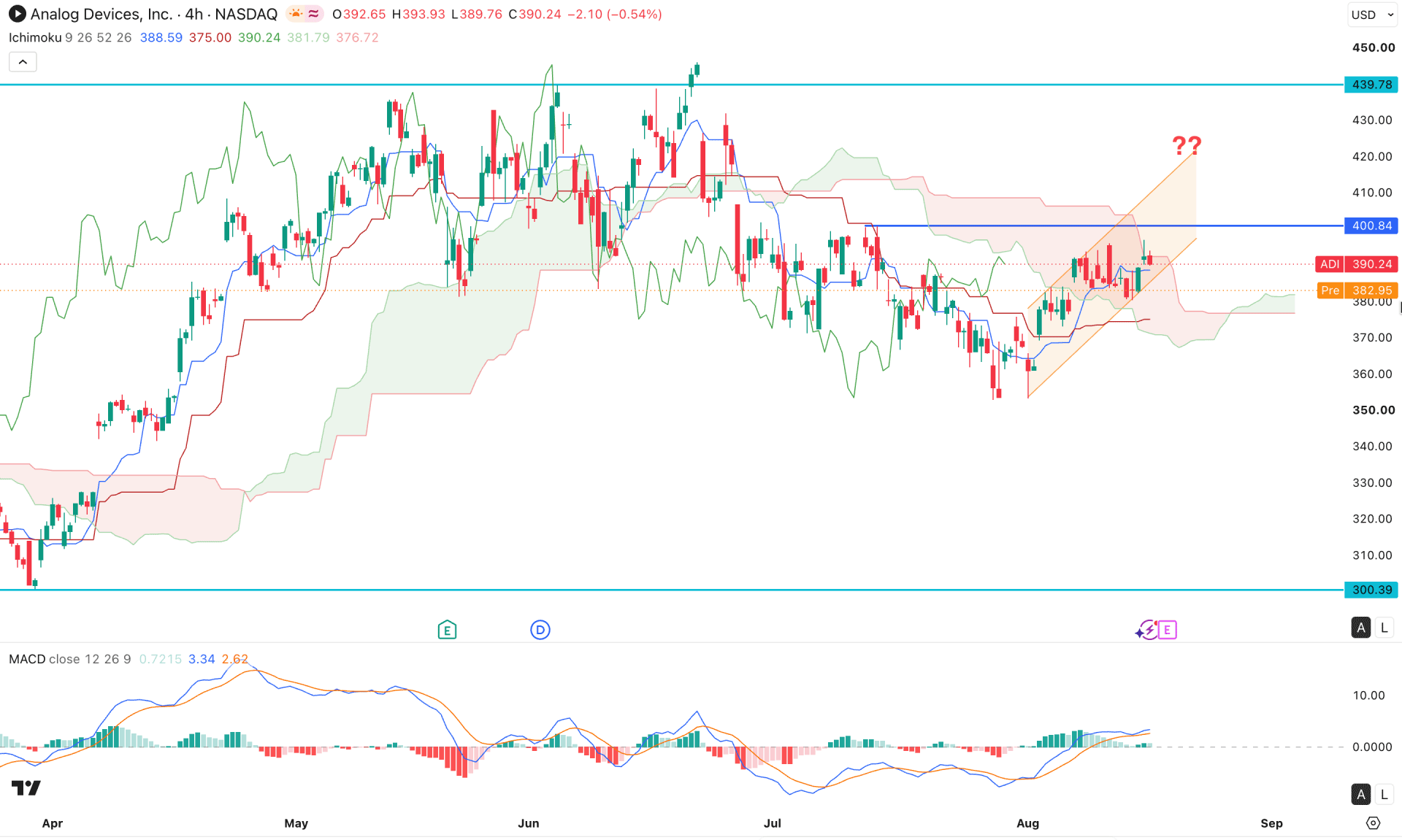Click the Sep label on time axis
1402x840 pixels.
pos(1271,823)
